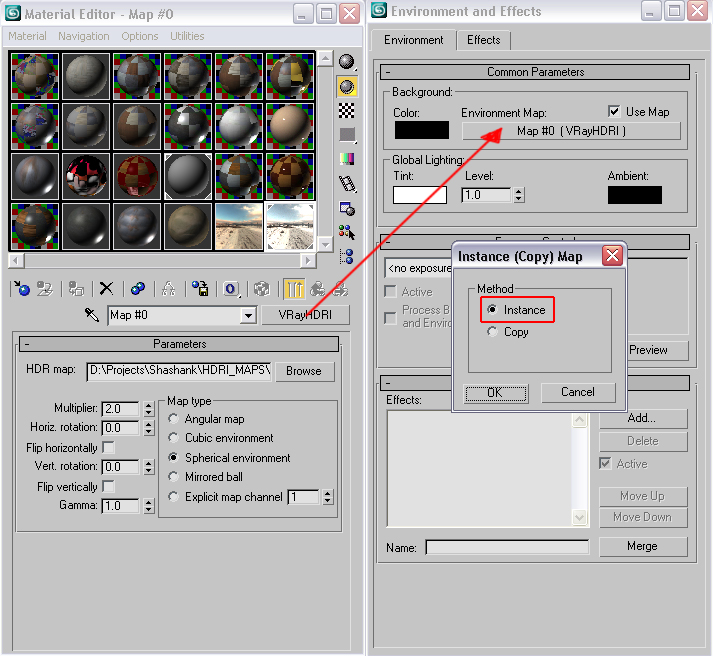Uncheck the Use Map checkbox
This screenshot has width=713, height=656.
614,112
